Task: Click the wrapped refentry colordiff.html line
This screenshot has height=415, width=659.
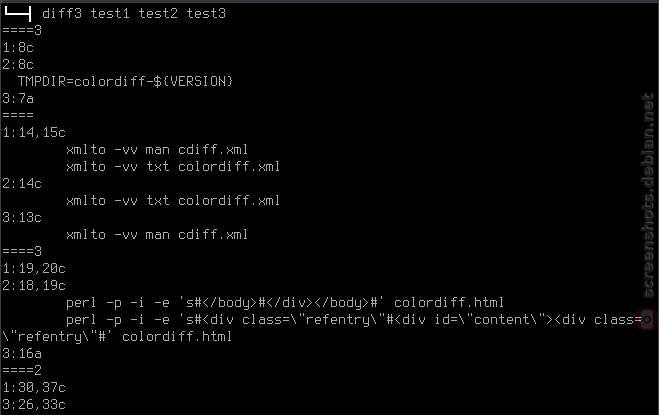Action: (117, 336)
